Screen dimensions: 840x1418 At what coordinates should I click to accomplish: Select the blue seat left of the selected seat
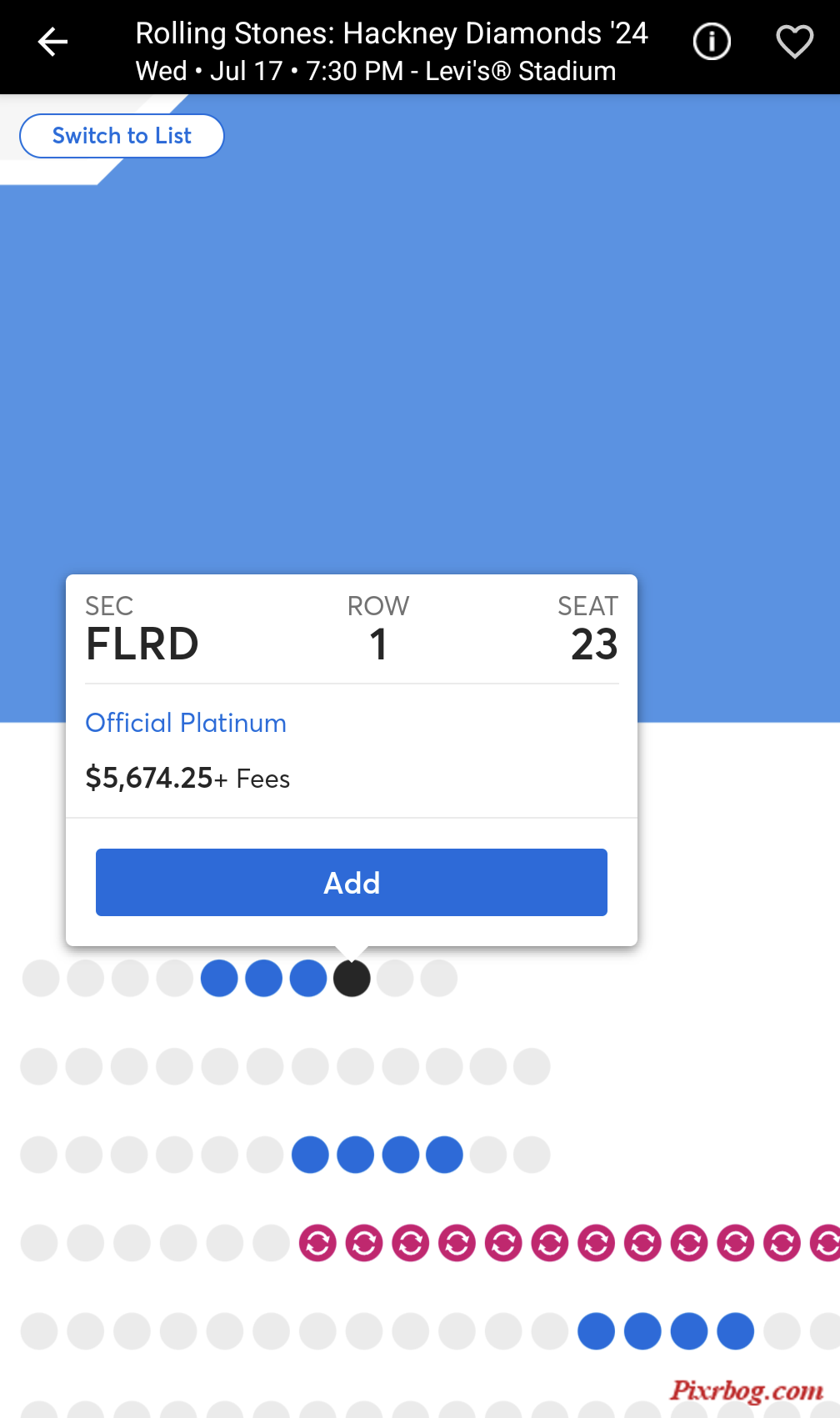308,978
